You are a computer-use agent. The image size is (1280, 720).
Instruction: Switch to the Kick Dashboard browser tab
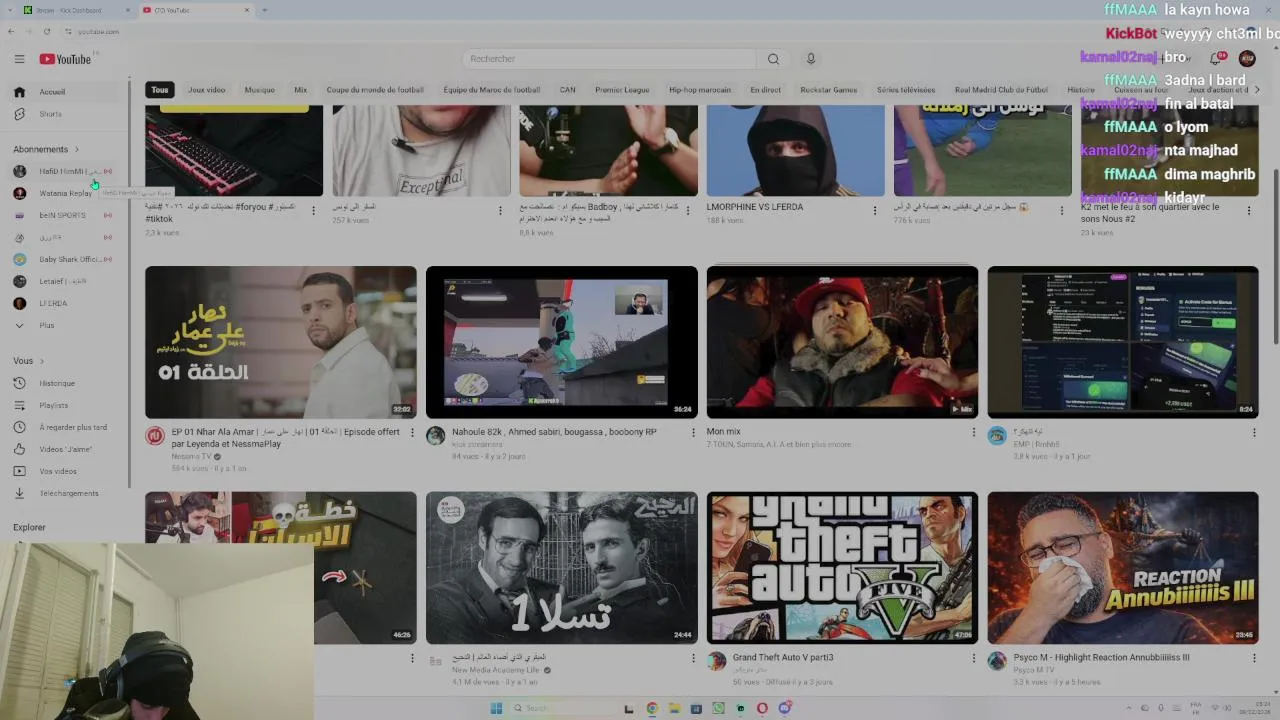coord(77,10)
